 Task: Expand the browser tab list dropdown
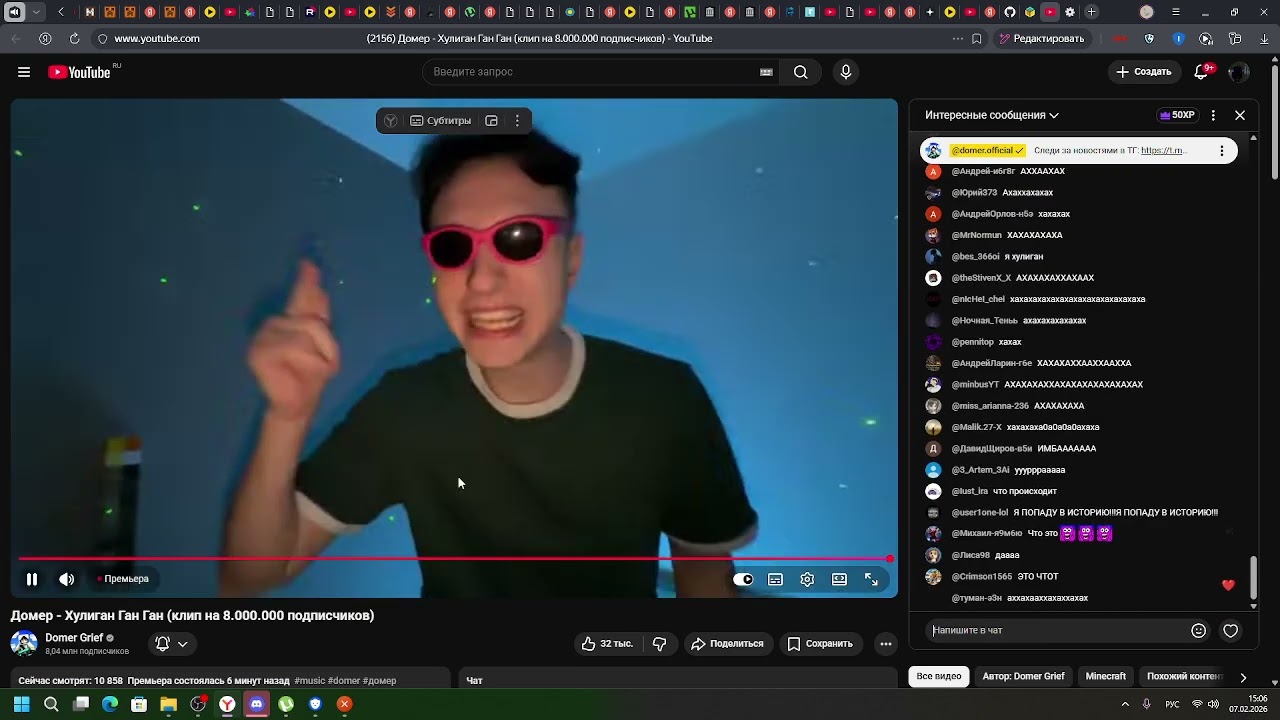[x=37, y=12]
